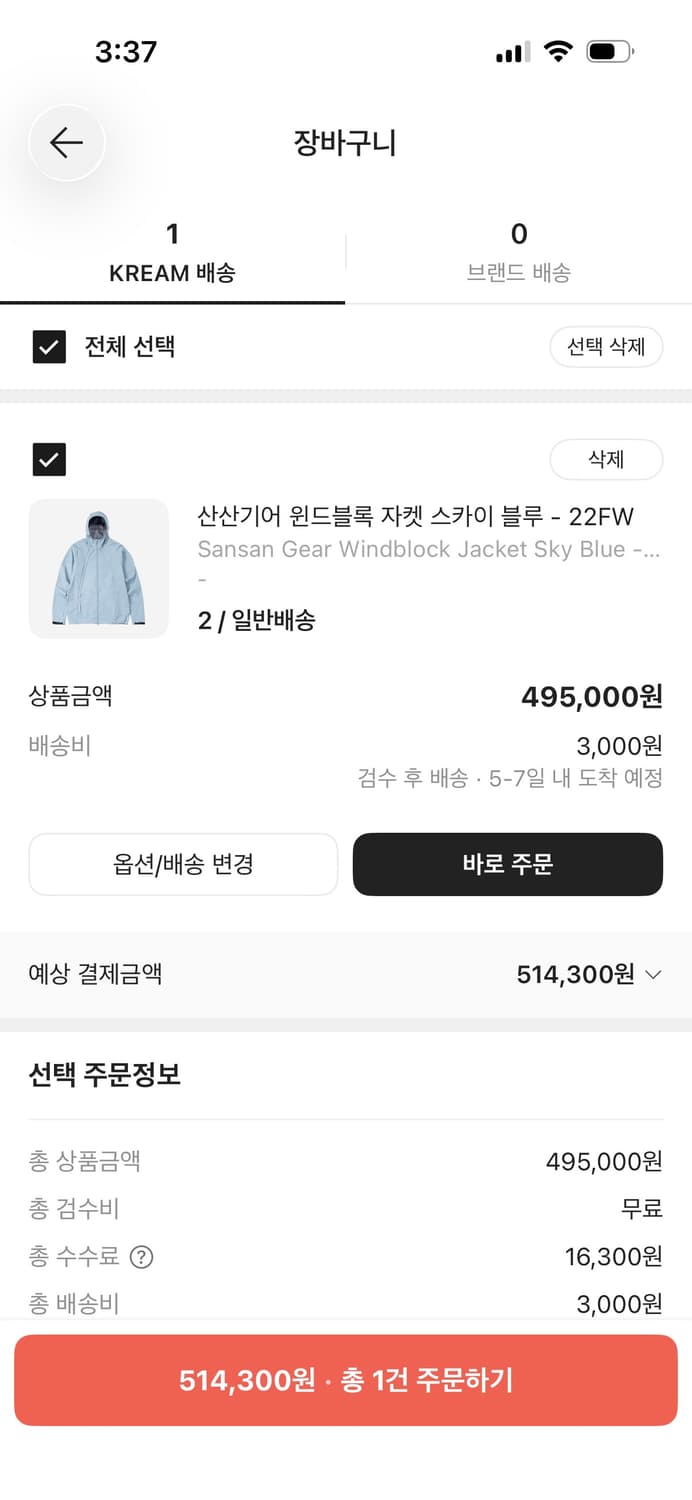Uncheck the 전체 선택 select-all checkbox

pyautogui.click(x=48, y=347)
